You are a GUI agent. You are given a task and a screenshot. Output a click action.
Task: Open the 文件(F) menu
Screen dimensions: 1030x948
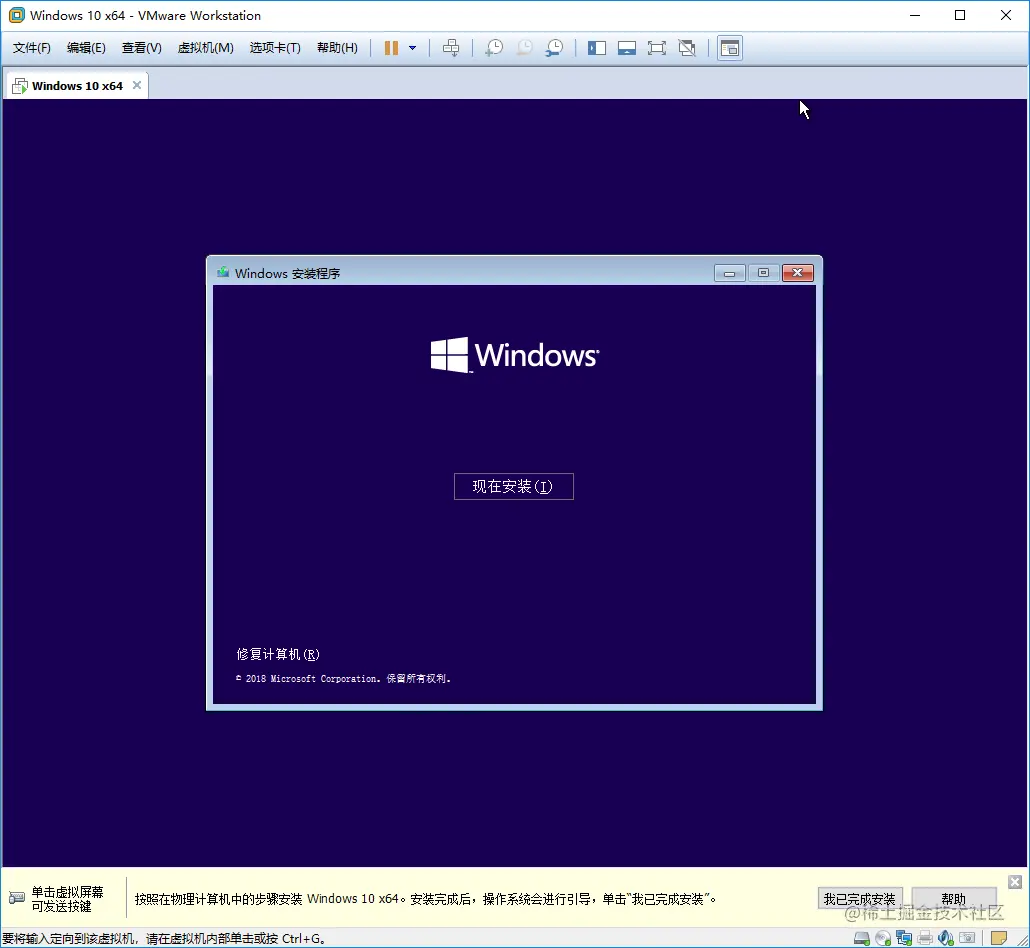pyautogui.click(x=32, y=48)
